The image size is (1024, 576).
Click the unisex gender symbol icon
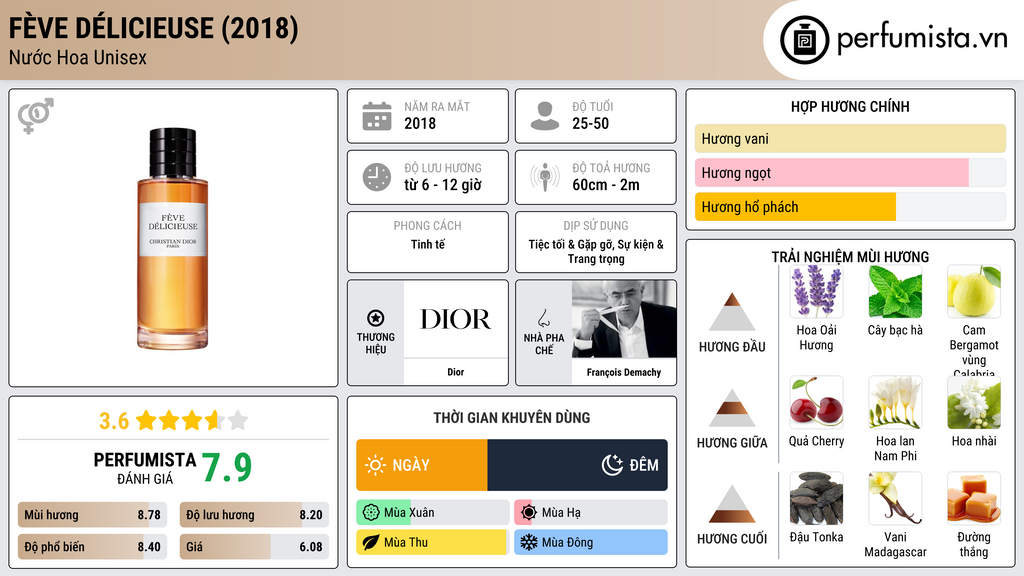point(36,116)
